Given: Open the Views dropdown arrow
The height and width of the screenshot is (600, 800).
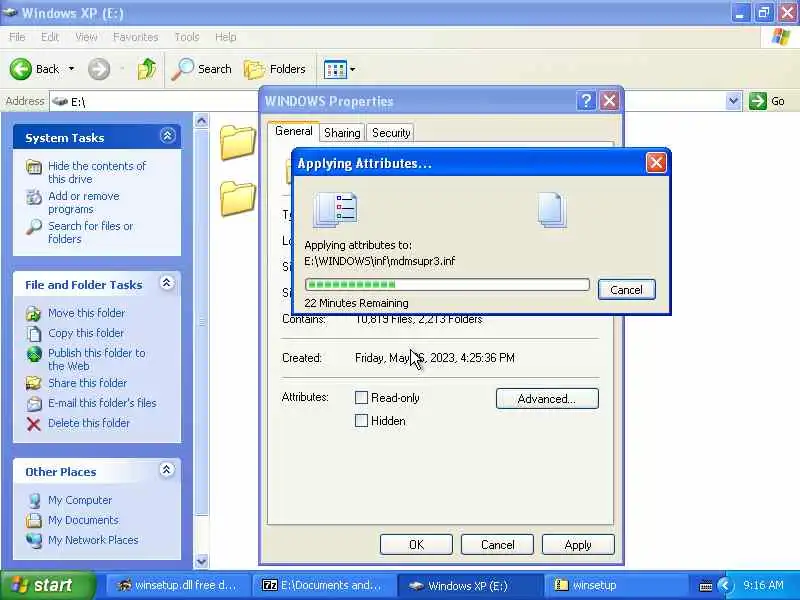Looking at the screenshot, I should [353, 69].
